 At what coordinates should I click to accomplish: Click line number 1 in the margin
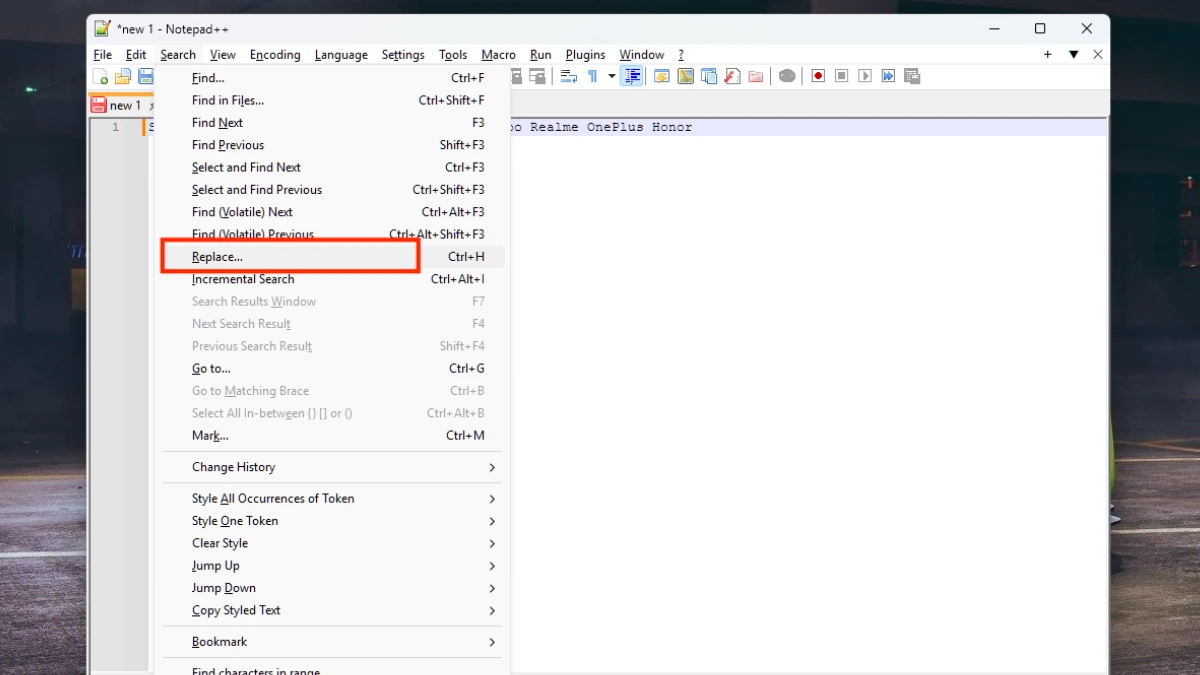pos(115,128)
